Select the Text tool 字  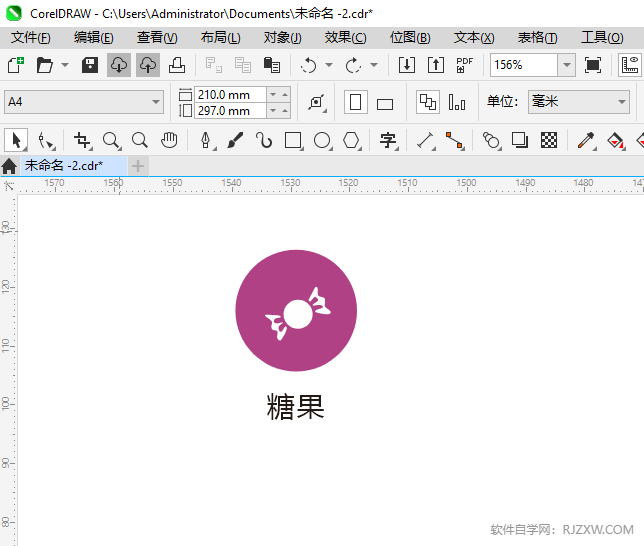(x=388, y=141)
